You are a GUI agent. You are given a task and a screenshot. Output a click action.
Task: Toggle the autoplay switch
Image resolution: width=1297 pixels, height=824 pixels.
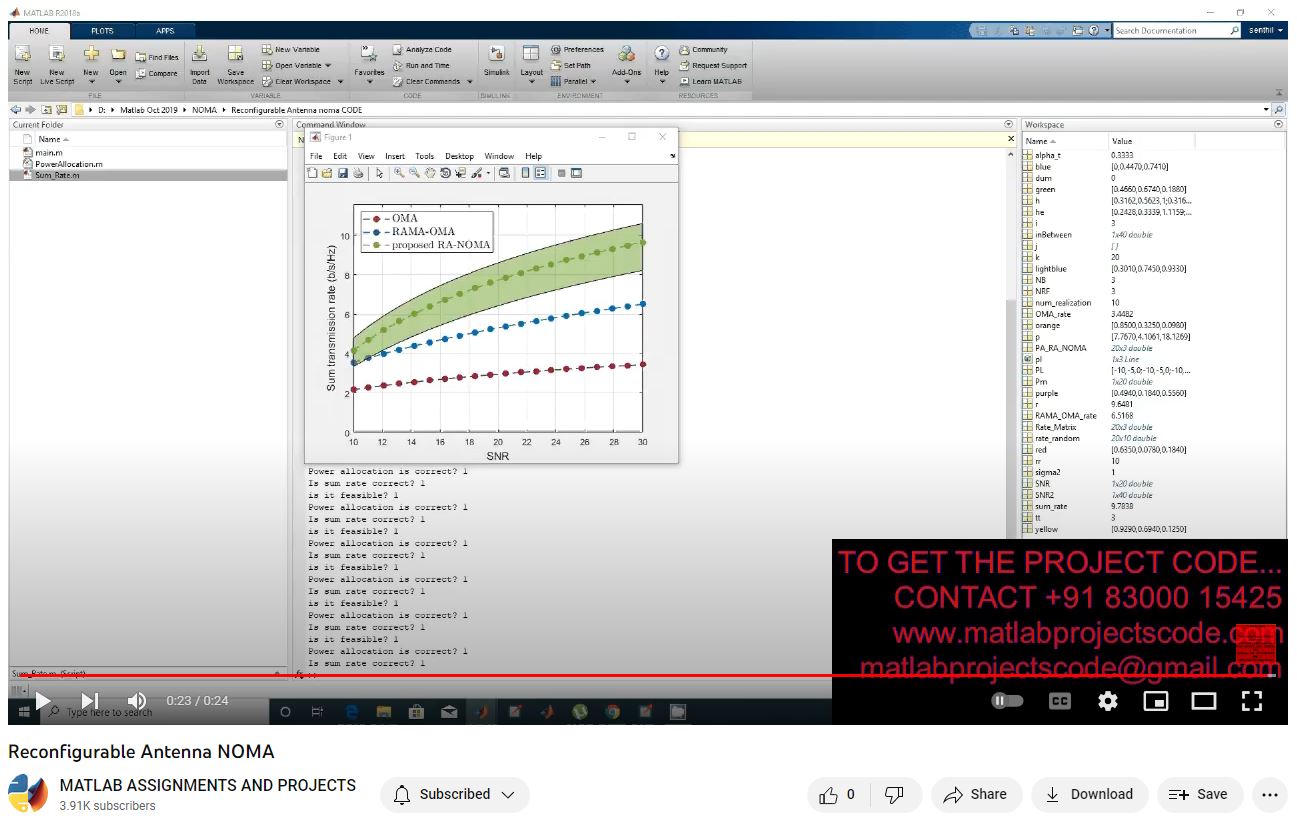click(1006, 701)
